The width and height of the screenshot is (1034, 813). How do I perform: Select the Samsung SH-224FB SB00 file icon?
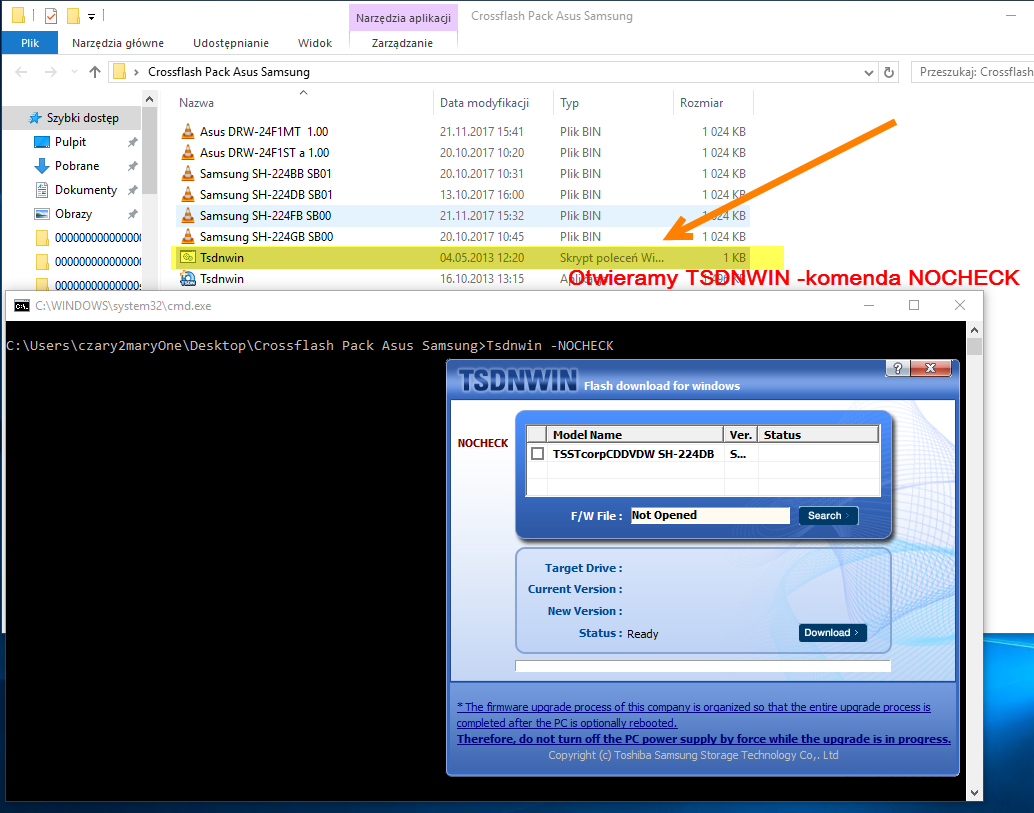pos(188,216)
